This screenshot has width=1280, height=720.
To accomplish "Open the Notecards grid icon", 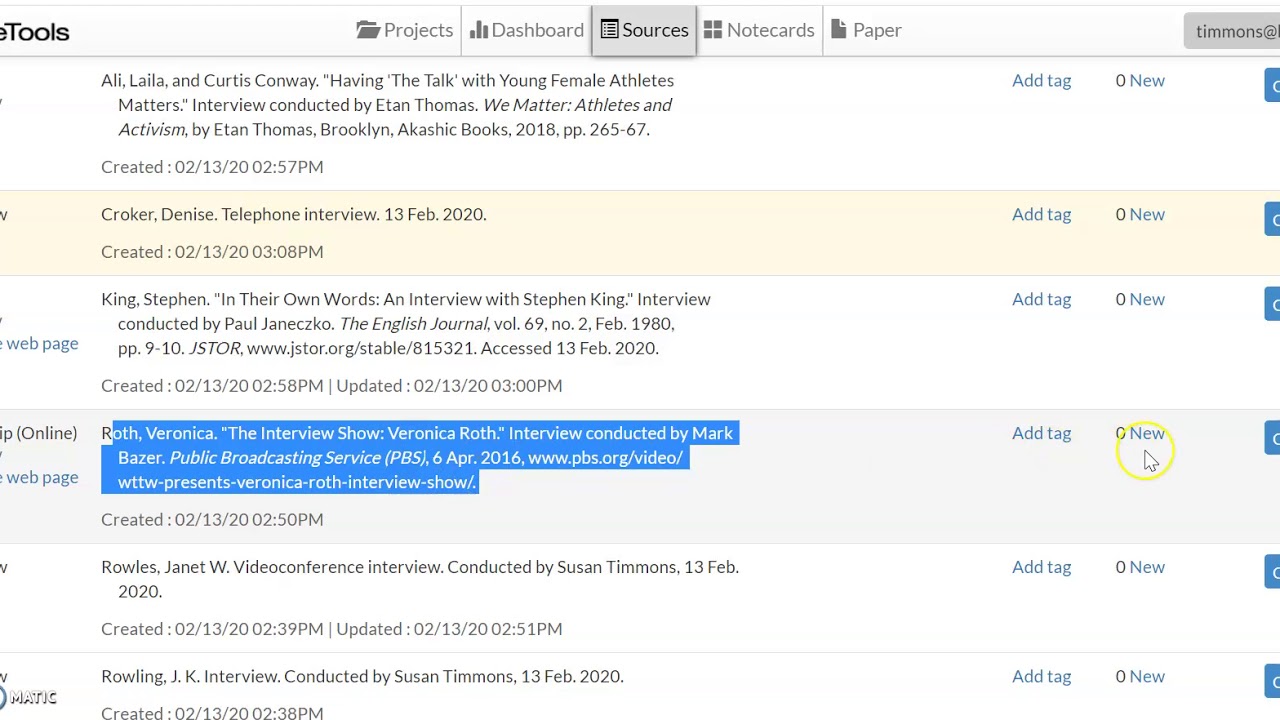I will click(x=713, y=30).
